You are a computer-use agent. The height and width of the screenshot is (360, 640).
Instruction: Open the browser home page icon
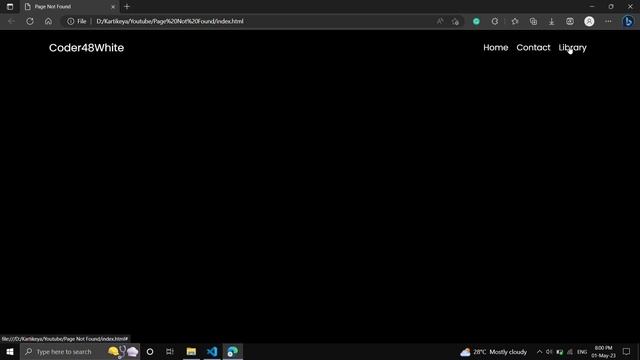(48, 21)
